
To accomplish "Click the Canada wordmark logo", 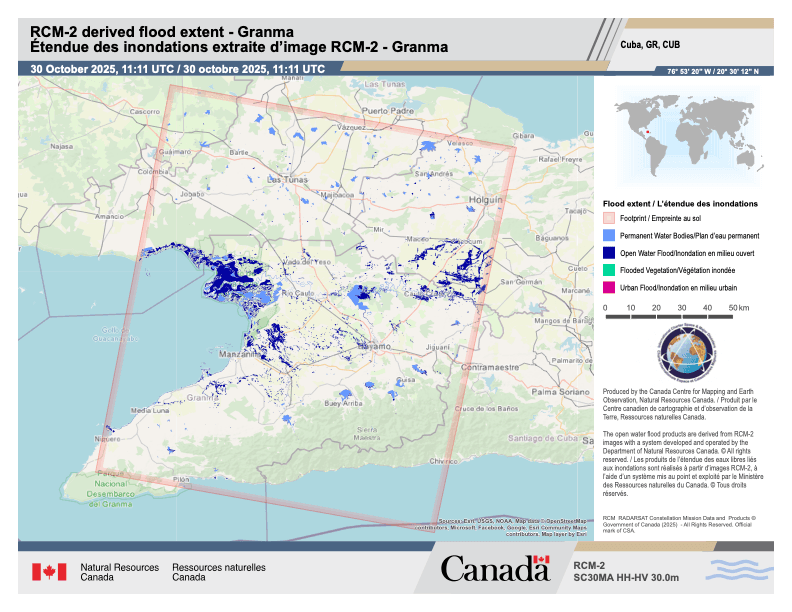I will pos(495,569).
